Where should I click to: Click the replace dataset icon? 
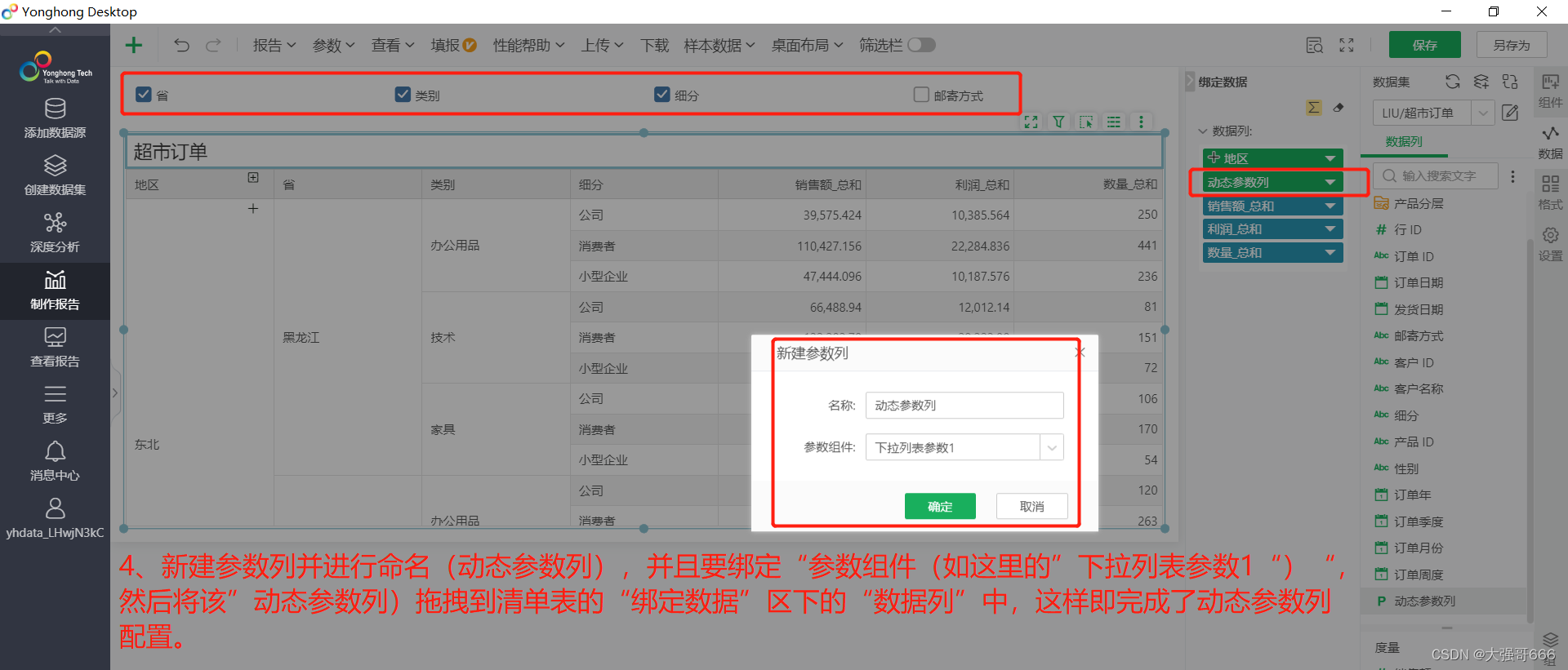[1510, 82]
